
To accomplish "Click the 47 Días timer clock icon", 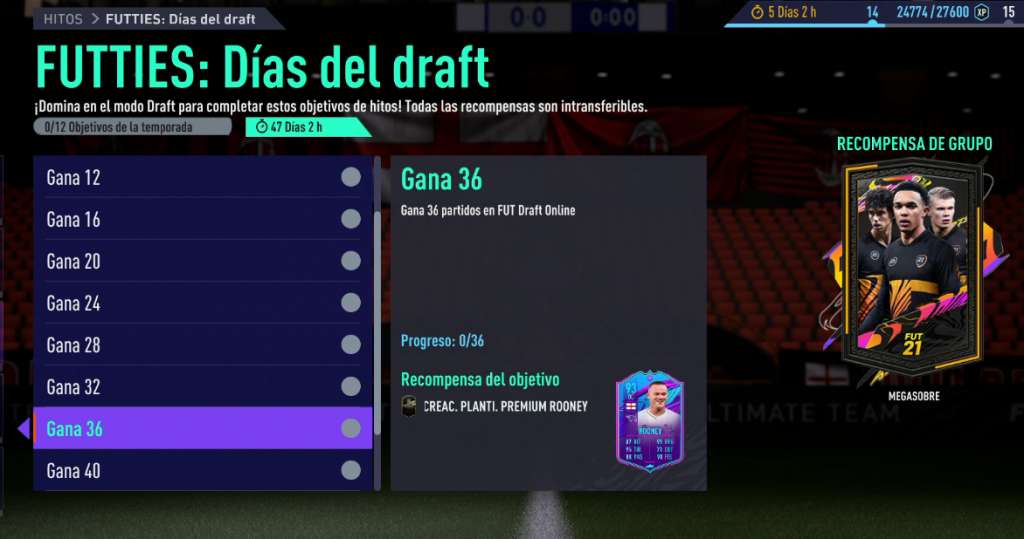I will pyautogui.click(x=262, y=127).
